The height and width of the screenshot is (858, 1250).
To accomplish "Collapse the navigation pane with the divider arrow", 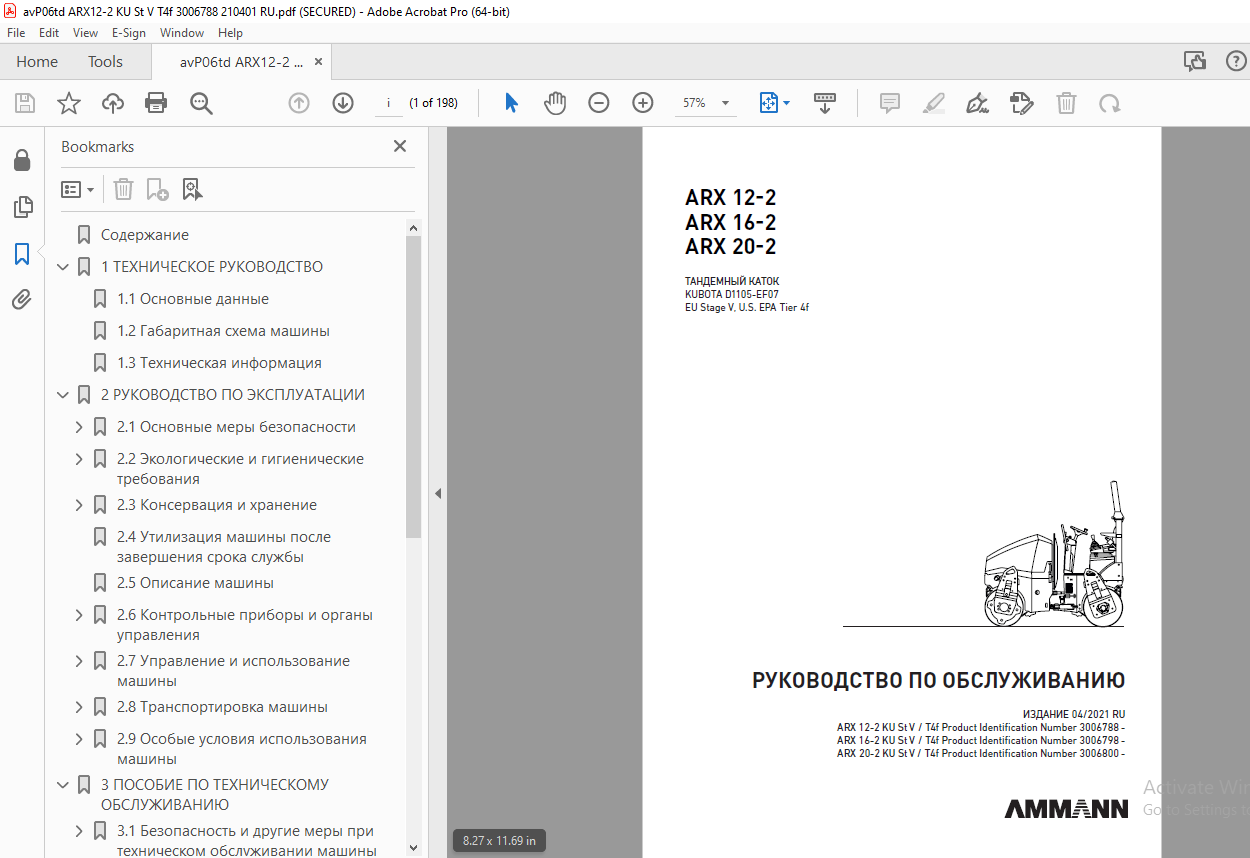I will pos(437,493).
